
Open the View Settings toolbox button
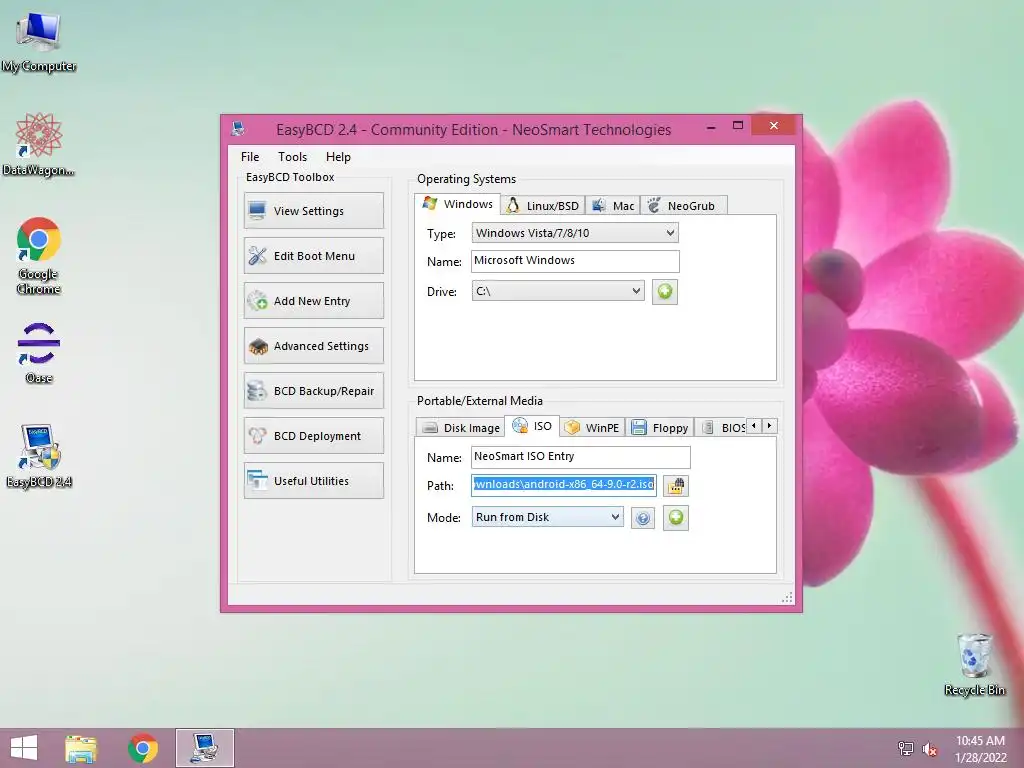point(313,211)
